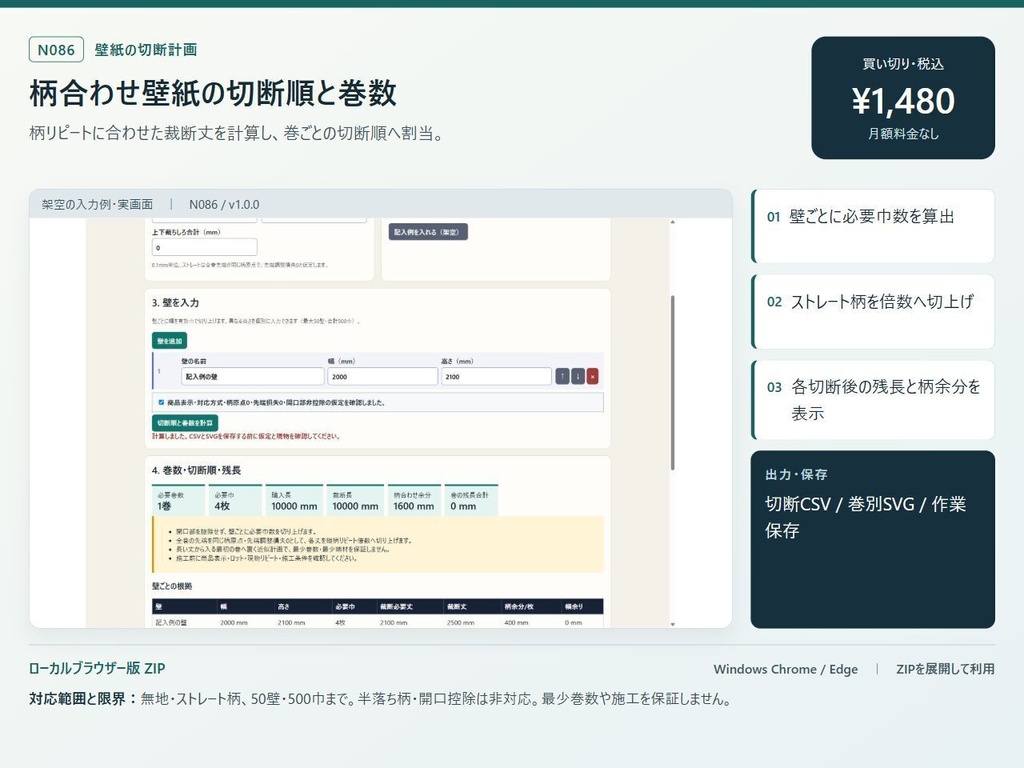Image resolution: width=1024 pixels, height=768 pixels.
Task: Click the N086 / v1.0.0 version label
Action: coord(224,204)
